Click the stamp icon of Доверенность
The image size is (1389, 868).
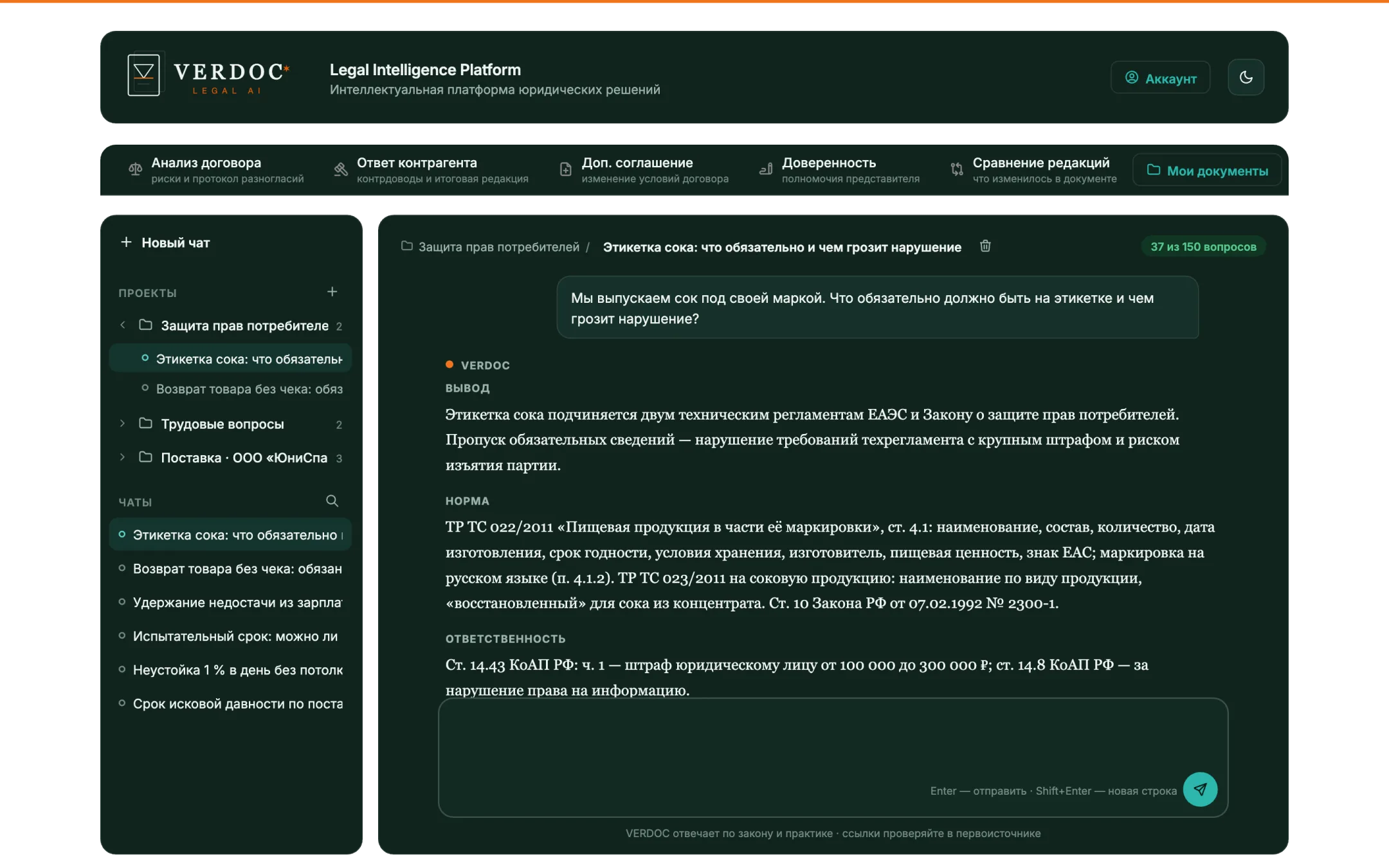(x=765, y=169)
